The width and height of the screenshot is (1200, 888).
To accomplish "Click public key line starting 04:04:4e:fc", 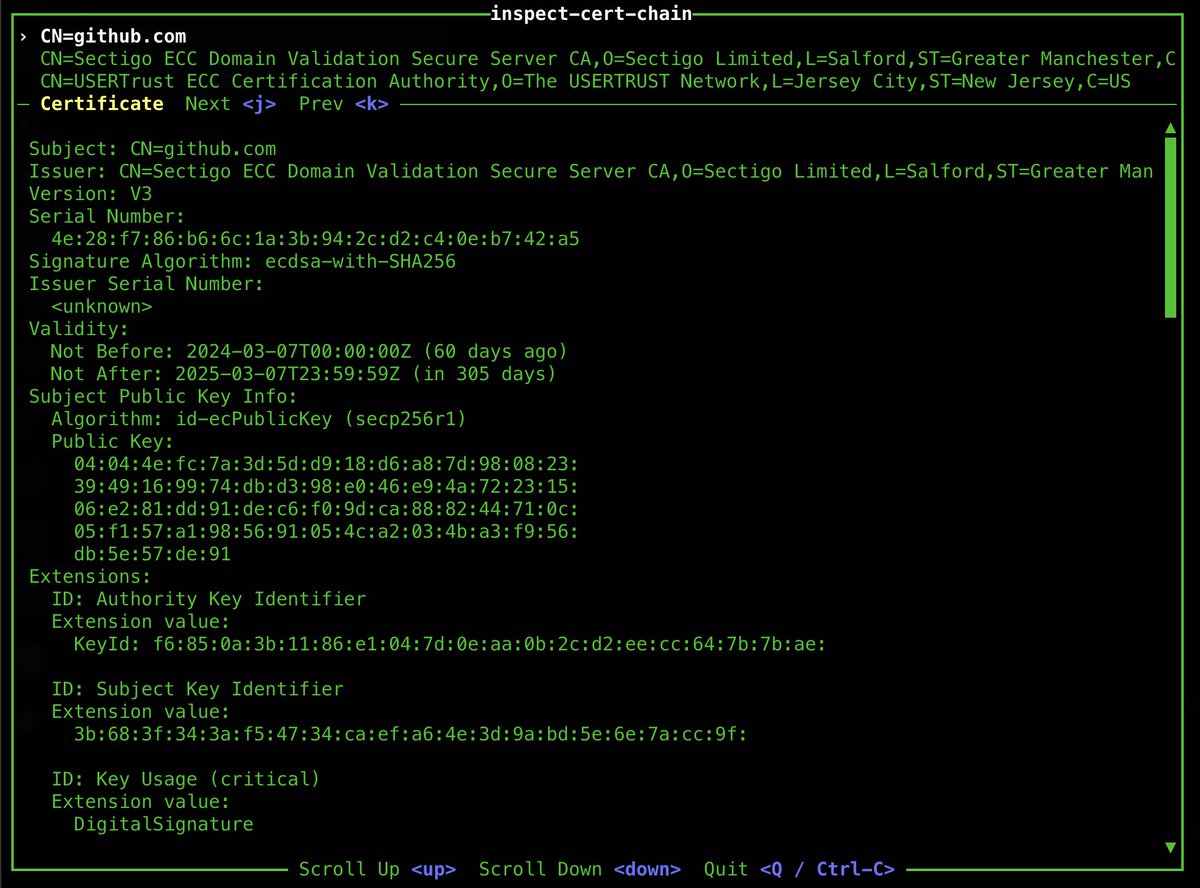I will click(327, 464).
